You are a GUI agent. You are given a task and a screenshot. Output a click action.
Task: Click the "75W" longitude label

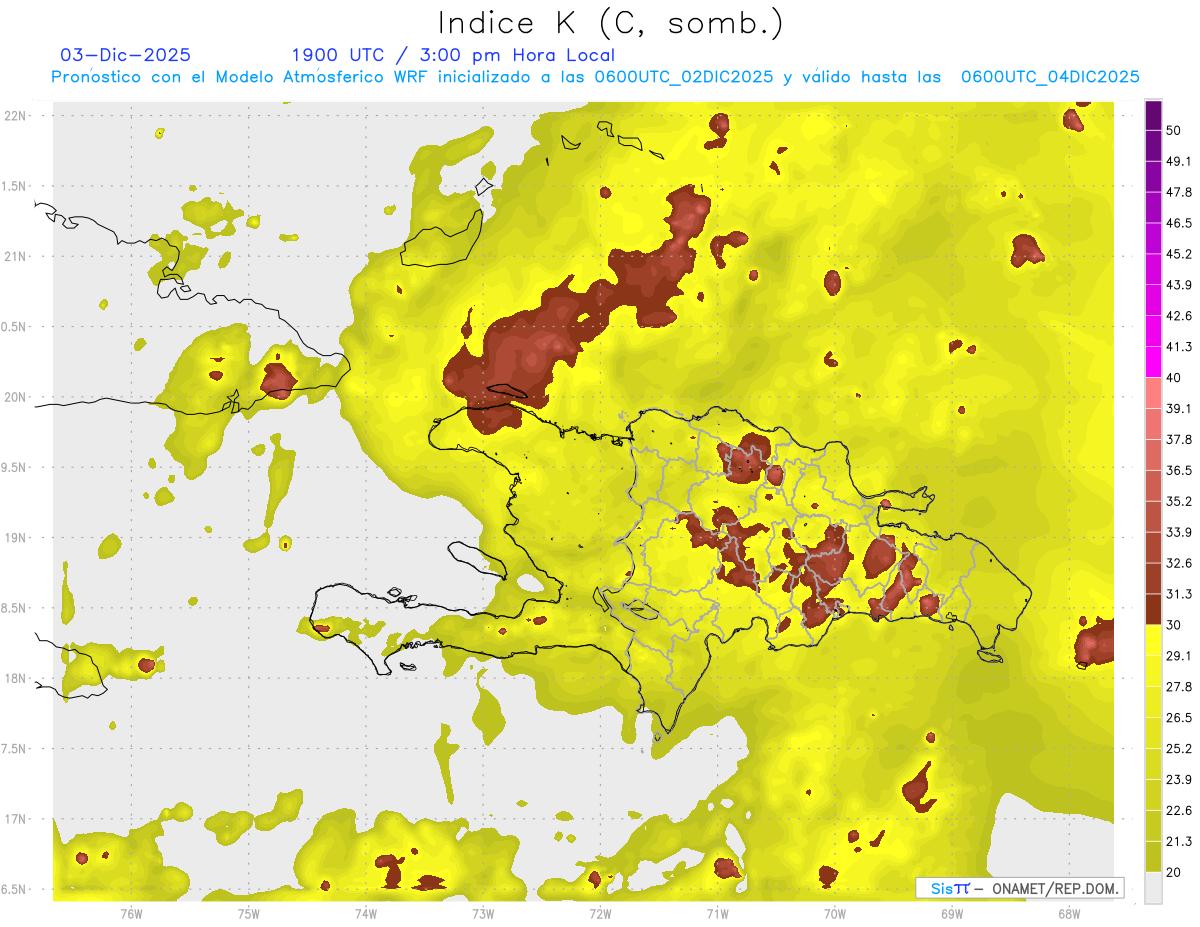coord(249,914)
